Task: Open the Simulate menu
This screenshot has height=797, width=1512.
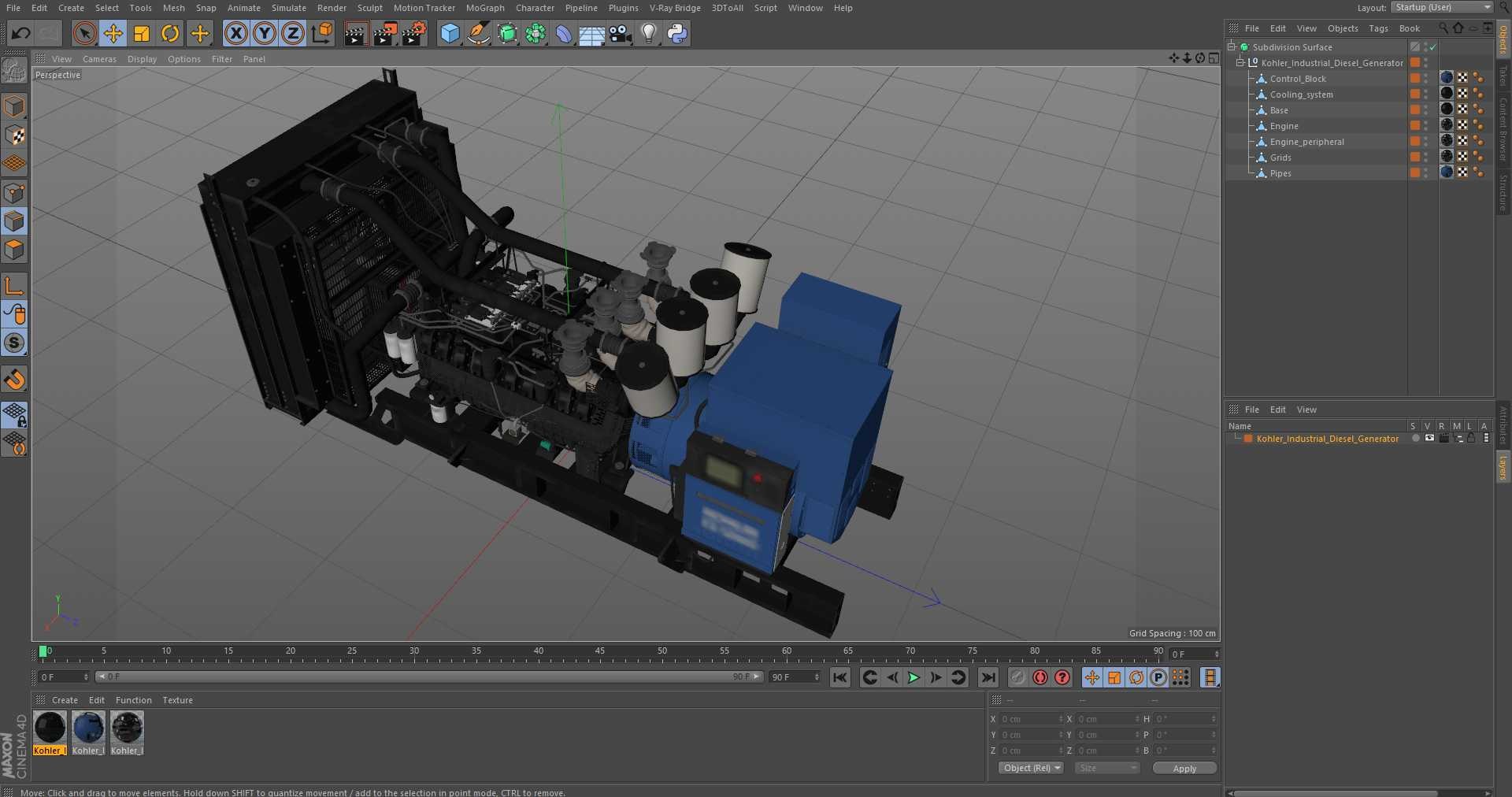Action: click(289, 8)
